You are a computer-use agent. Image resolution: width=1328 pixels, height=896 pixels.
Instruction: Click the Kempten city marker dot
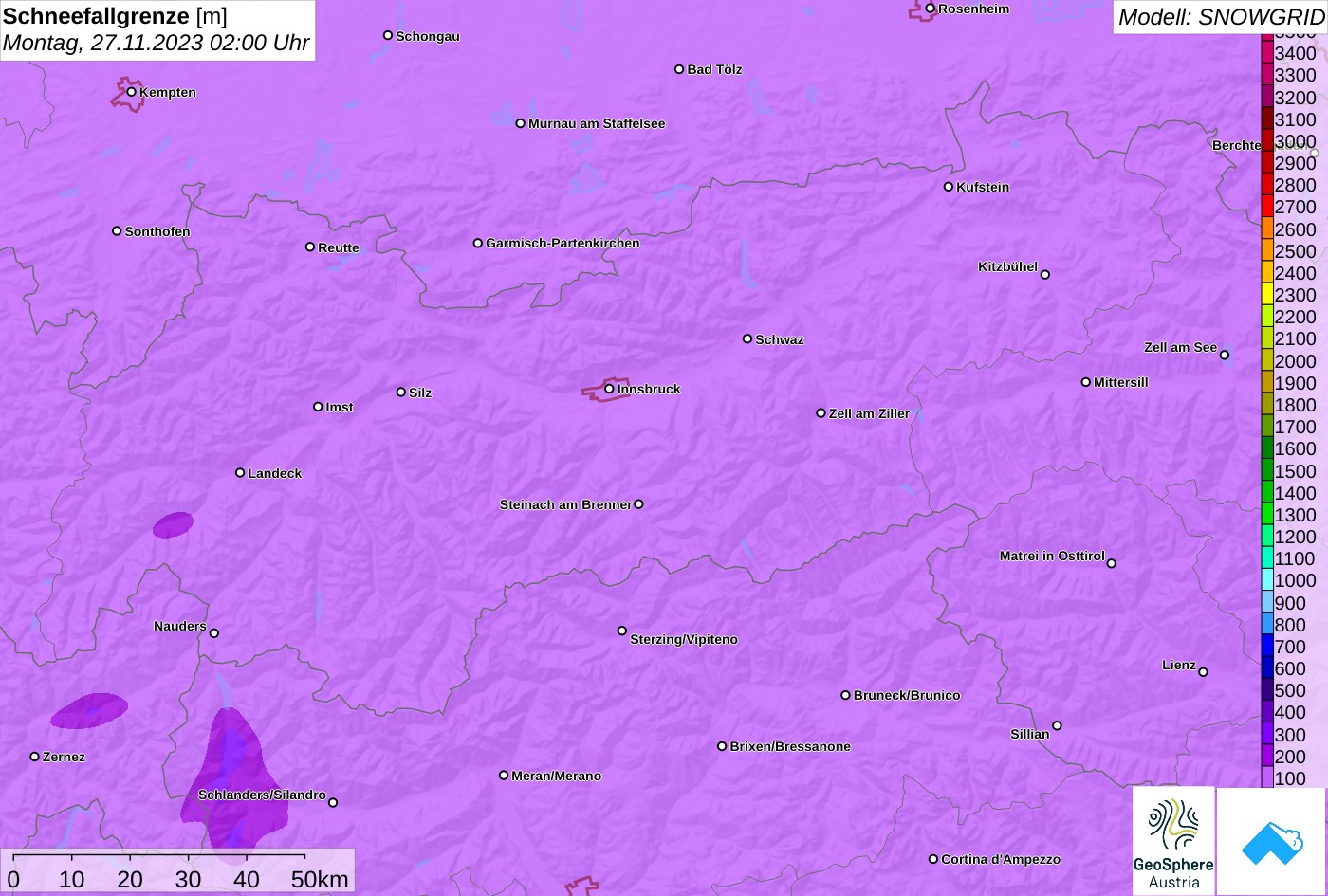pos(131,92)
